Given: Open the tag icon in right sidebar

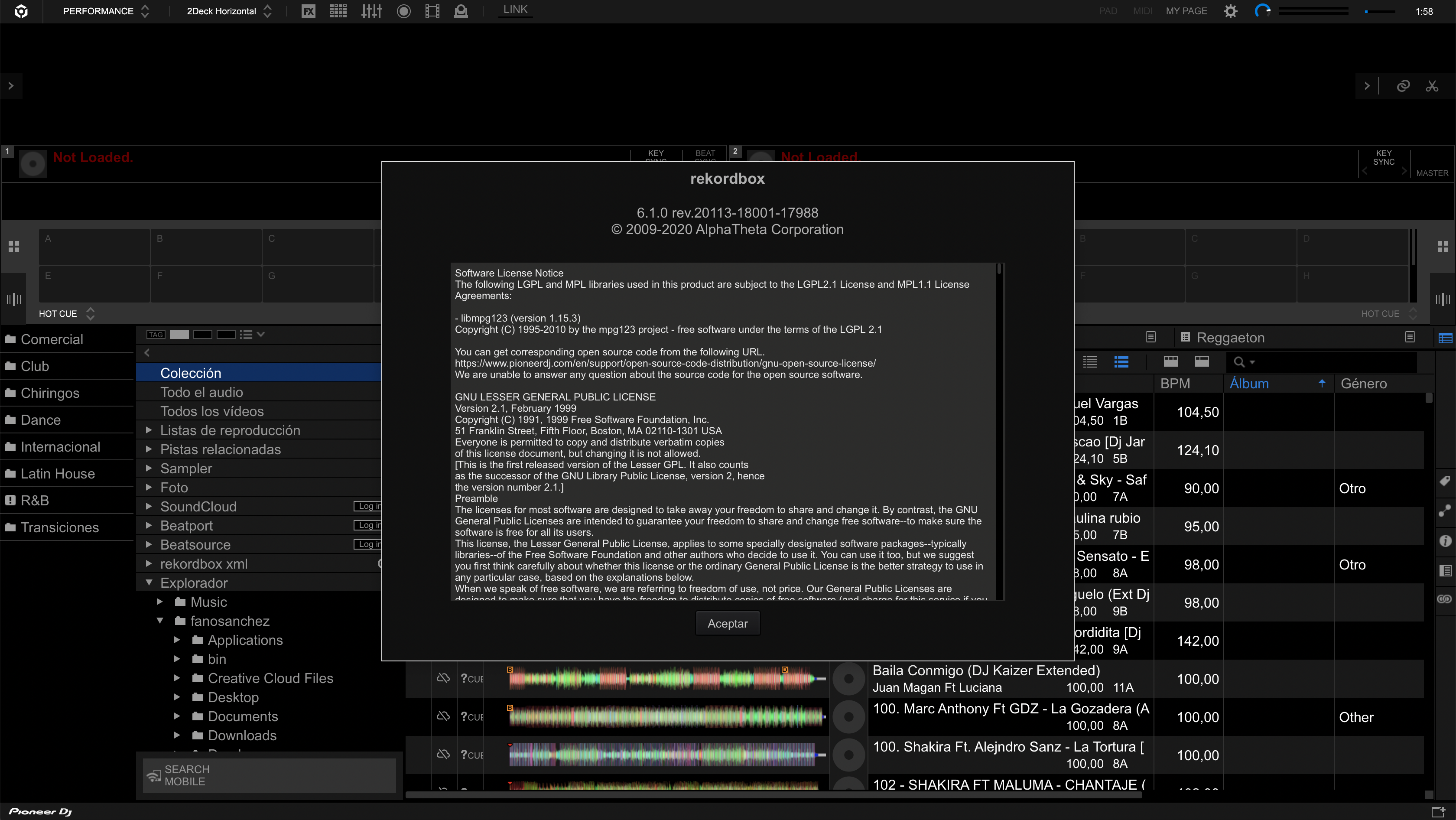Looking at the screenshot, I should (1445, 482).
